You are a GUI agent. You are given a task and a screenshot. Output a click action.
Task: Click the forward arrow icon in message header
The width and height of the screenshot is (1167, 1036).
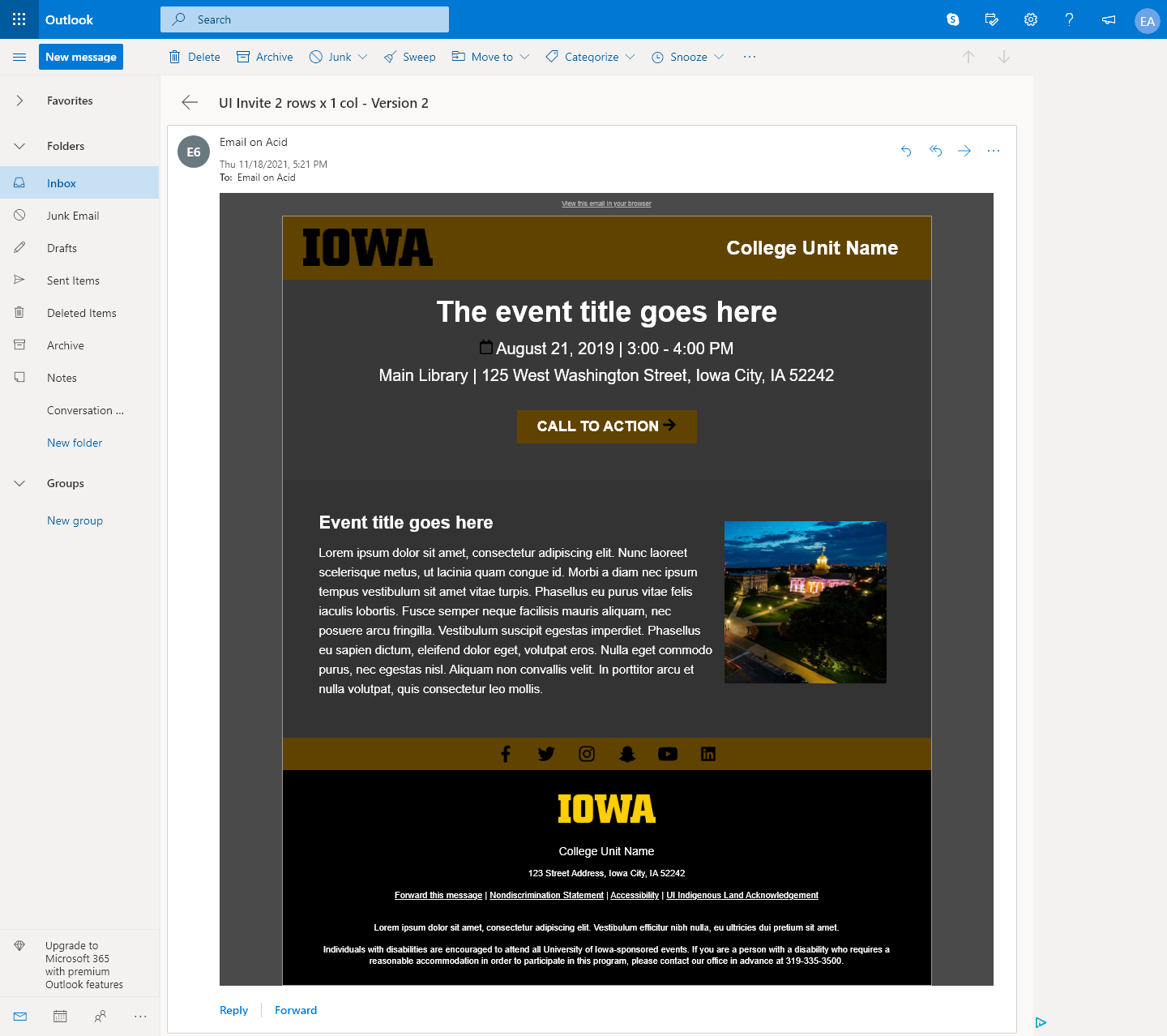tap(964, 151)
